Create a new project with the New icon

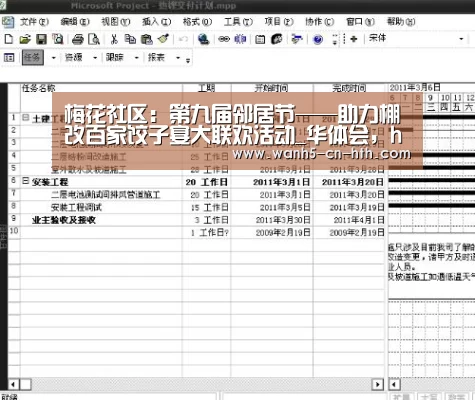click(9, 39)
